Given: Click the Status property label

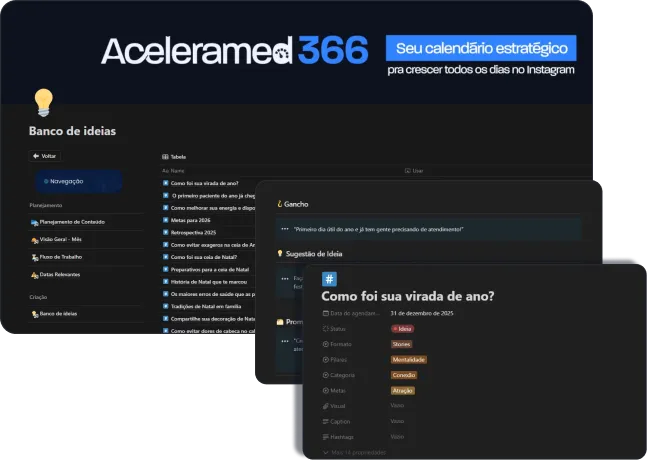Looking at the screenshot, I should (334, 329).
